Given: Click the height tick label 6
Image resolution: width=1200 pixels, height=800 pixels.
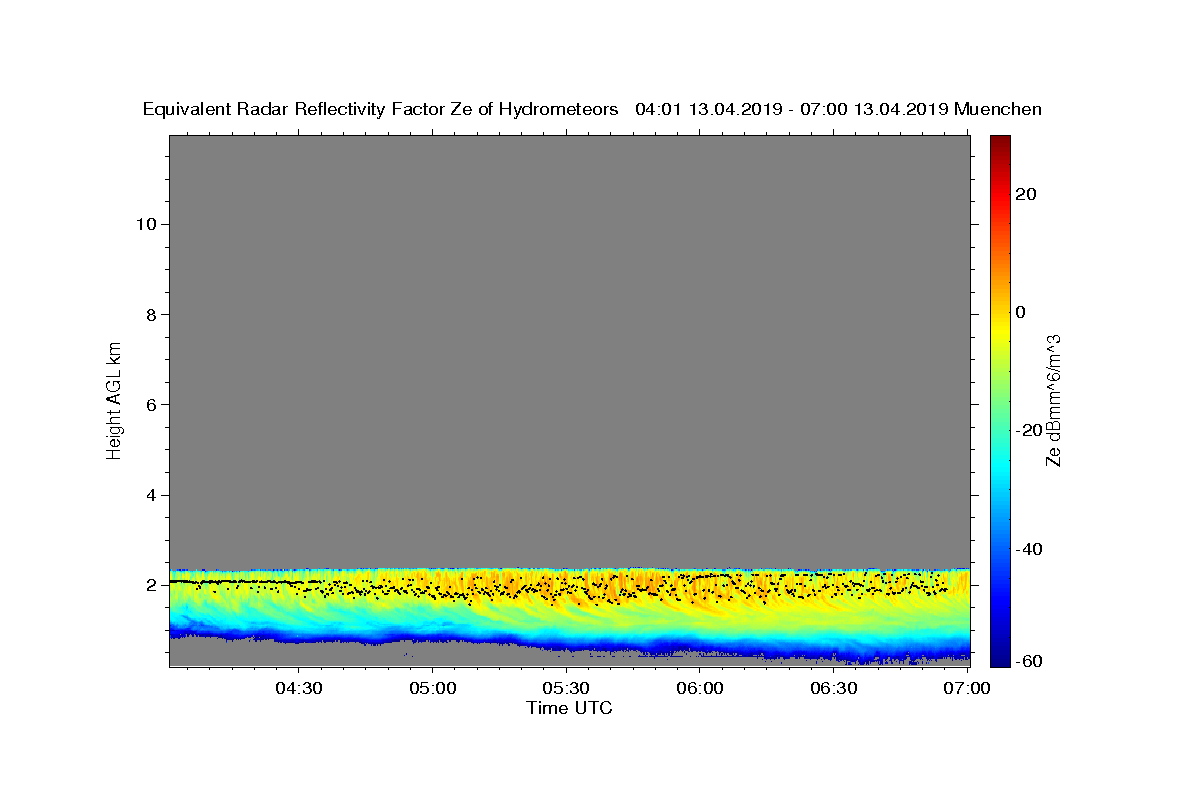Looking at the screenshot, I should (x=149, y=405).
